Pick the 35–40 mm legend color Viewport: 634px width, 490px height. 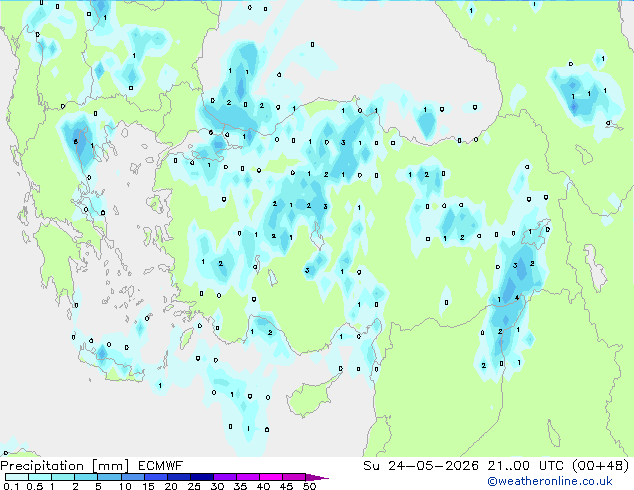247,477
